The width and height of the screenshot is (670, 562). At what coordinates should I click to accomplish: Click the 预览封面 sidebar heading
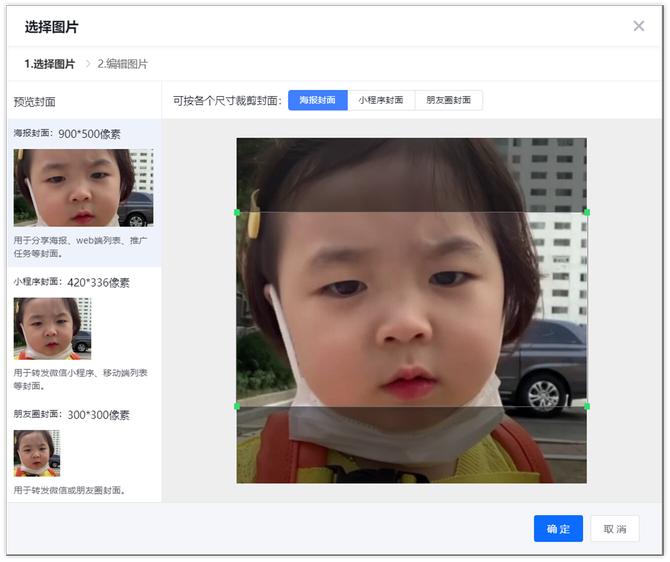click(x=35, y=102)
